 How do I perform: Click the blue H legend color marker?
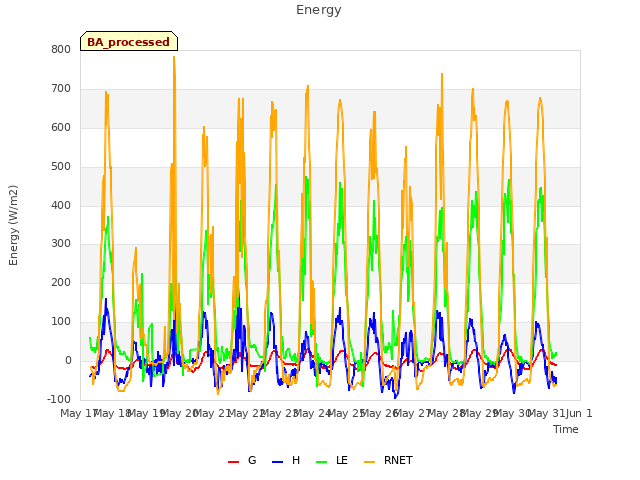click(x=277, y=462)
